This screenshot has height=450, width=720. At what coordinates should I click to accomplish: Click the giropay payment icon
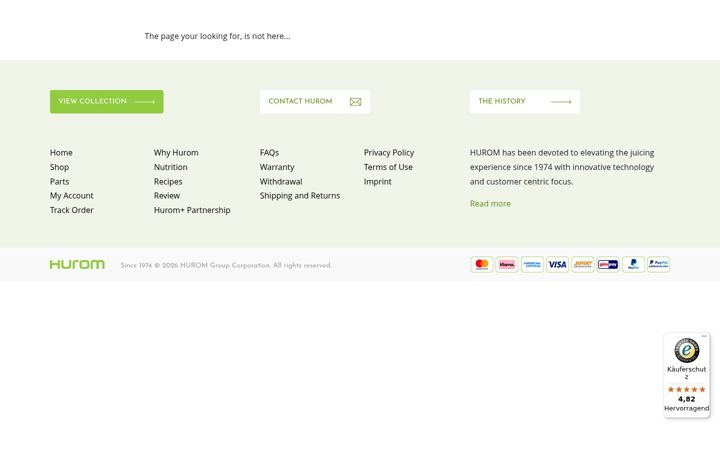[x=608, y=264]
